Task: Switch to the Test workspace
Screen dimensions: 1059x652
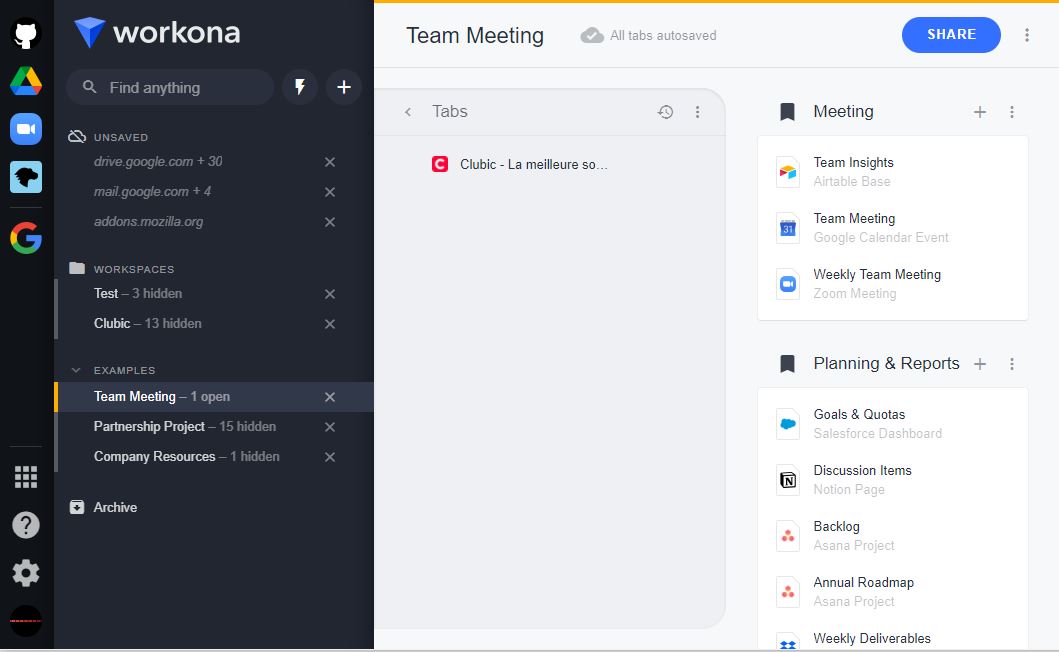Action: click(x=138, y=293)
